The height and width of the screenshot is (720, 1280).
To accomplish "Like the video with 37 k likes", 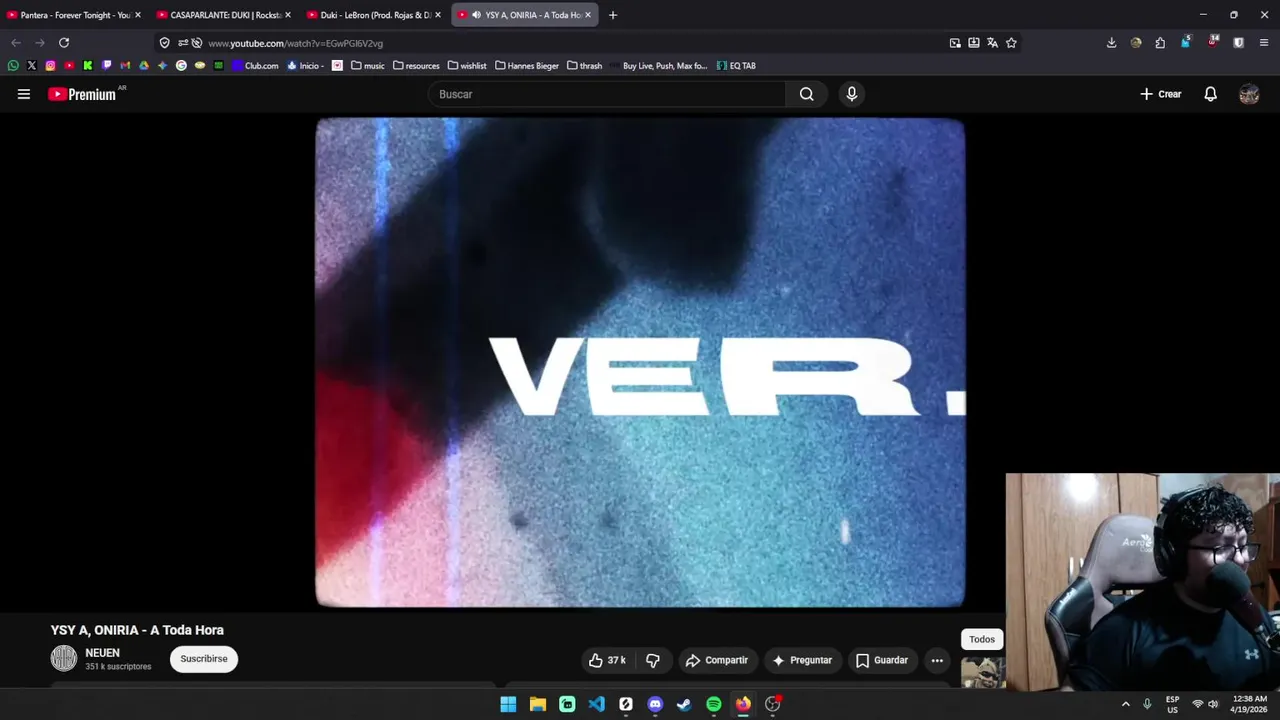I will click(607, 660).
